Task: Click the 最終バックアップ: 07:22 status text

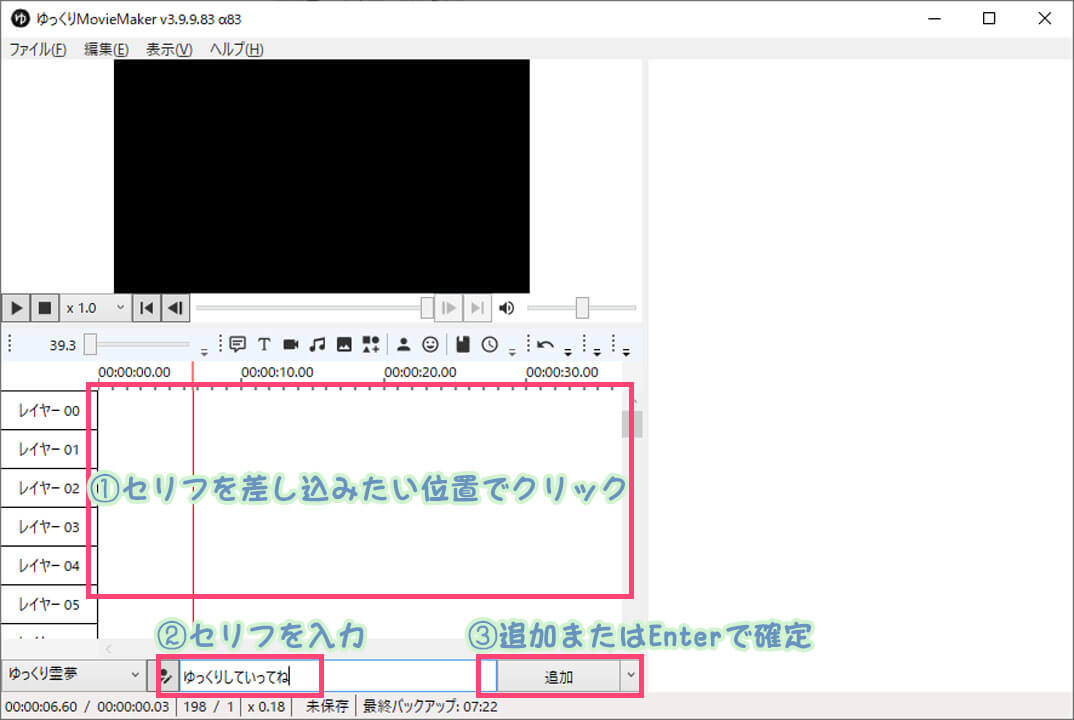Action: pos(430,706)
